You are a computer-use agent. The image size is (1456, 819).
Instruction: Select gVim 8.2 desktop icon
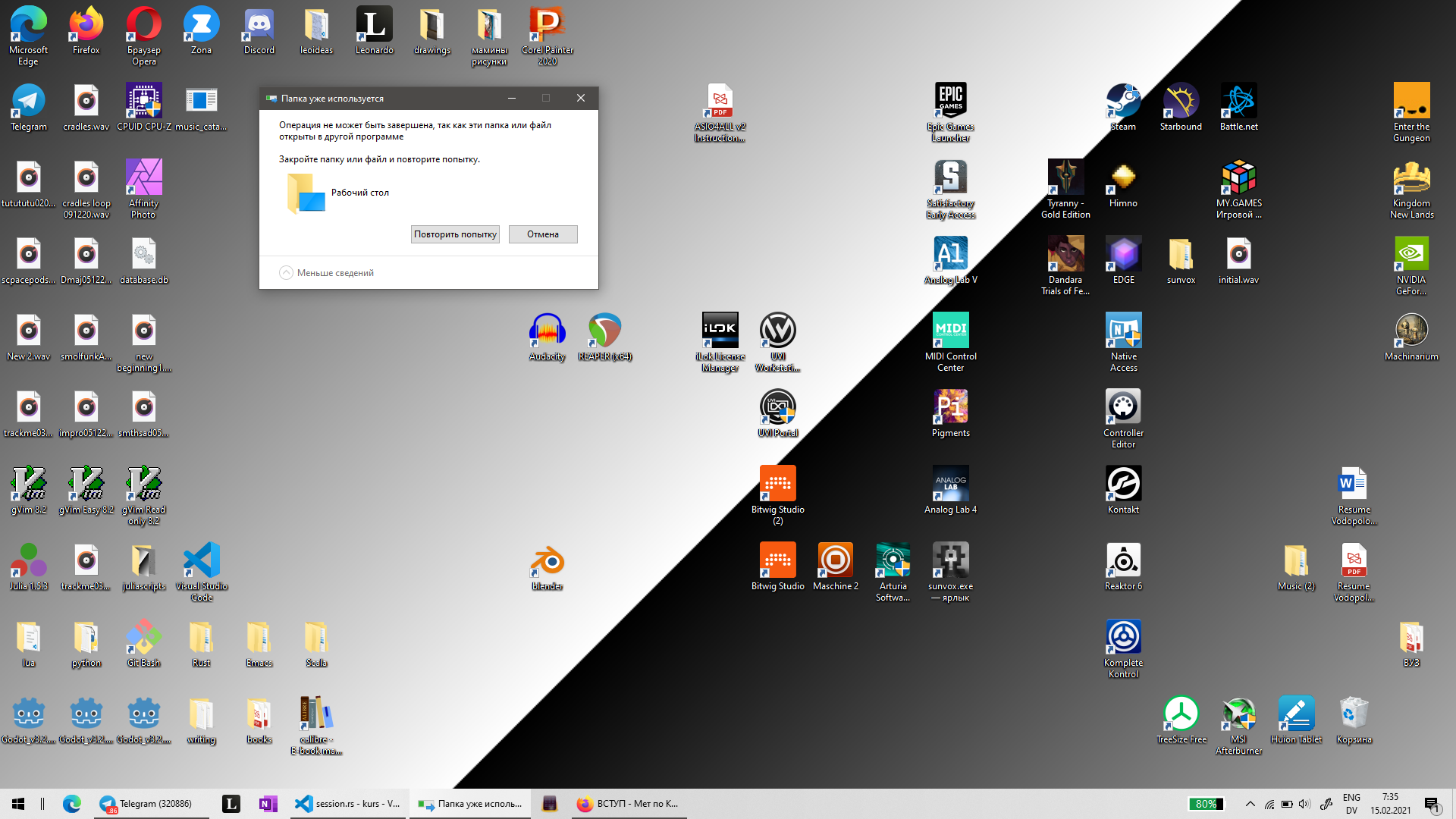[29, 490]
